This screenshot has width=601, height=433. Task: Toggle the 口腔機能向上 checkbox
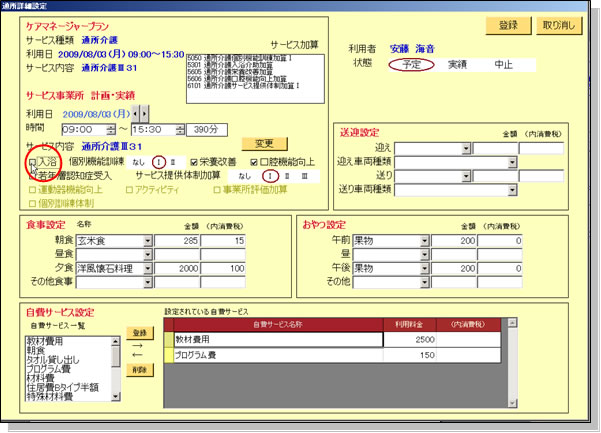pos(254,162)
